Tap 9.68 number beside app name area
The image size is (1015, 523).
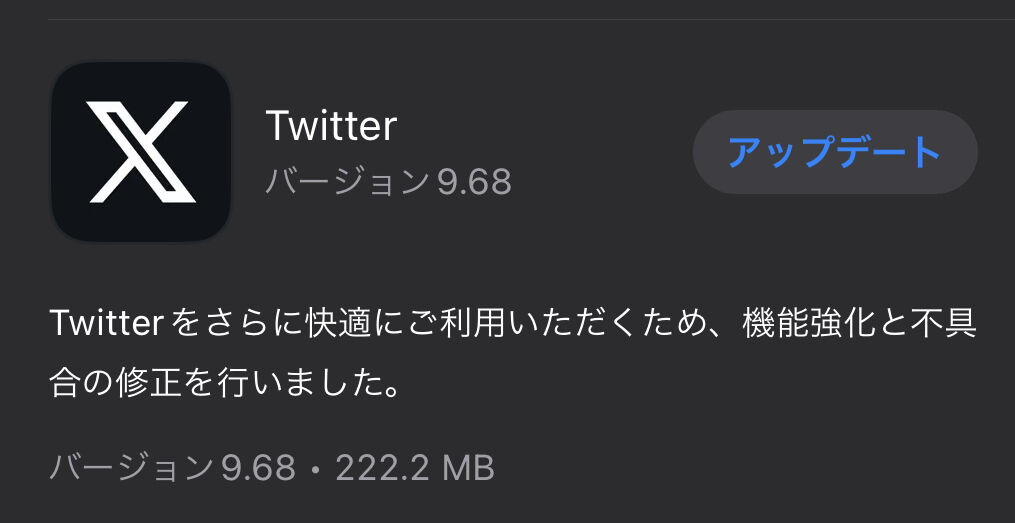click(x=474, y=183)
